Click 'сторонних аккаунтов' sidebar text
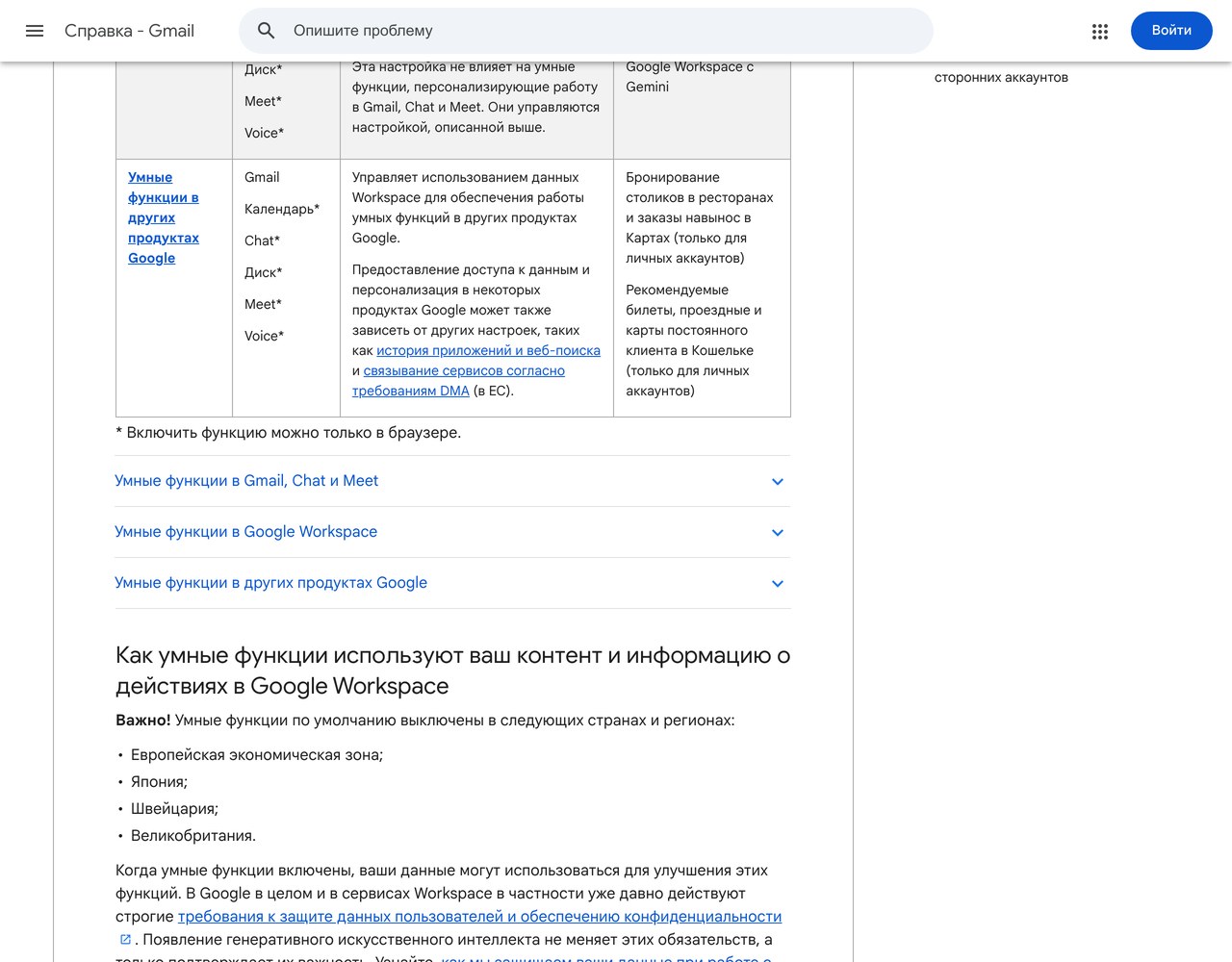The image size is (1232, 962). tap(1001, 78)
